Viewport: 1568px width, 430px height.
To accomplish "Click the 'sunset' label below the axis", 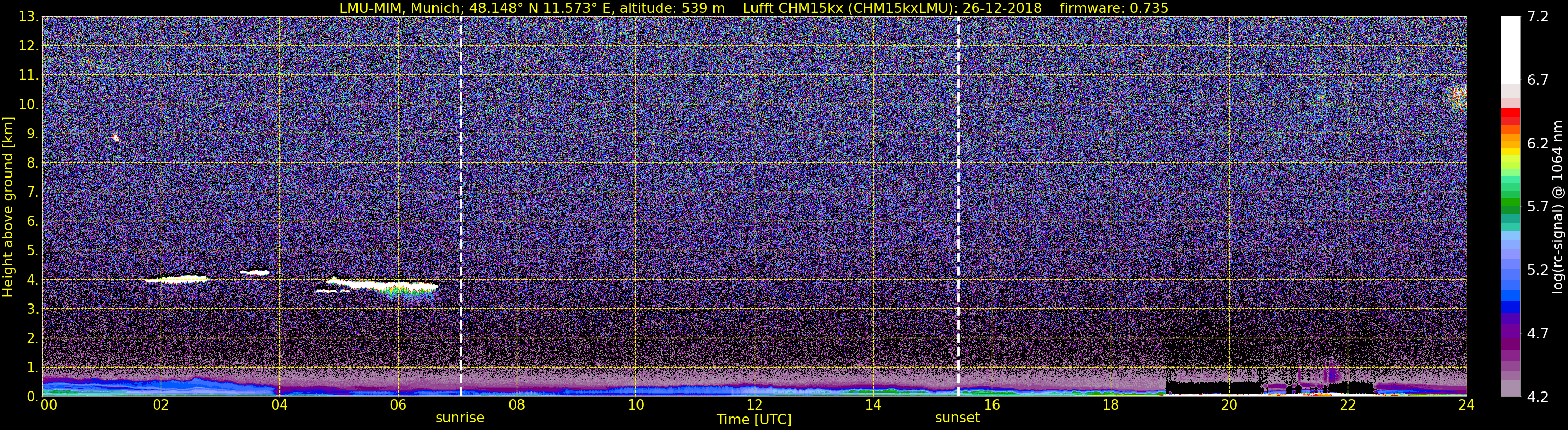I will point(957,417).
